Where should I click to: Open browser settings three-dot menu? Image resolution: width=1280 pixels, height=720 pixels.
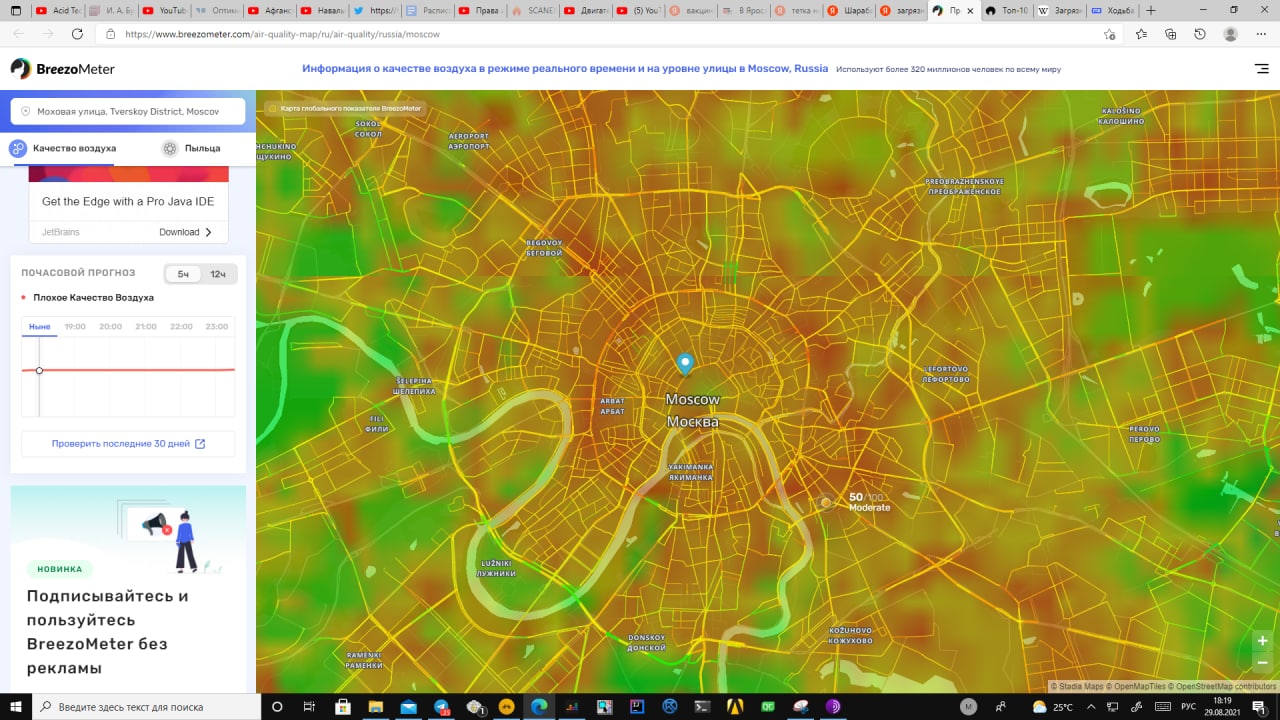click(1261, 34)
